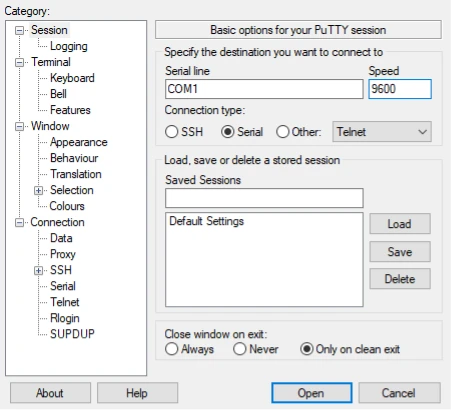This screenshot has height=410, width=452.
Task: Open SSH settings under Connection
Action: coord(61,270)
